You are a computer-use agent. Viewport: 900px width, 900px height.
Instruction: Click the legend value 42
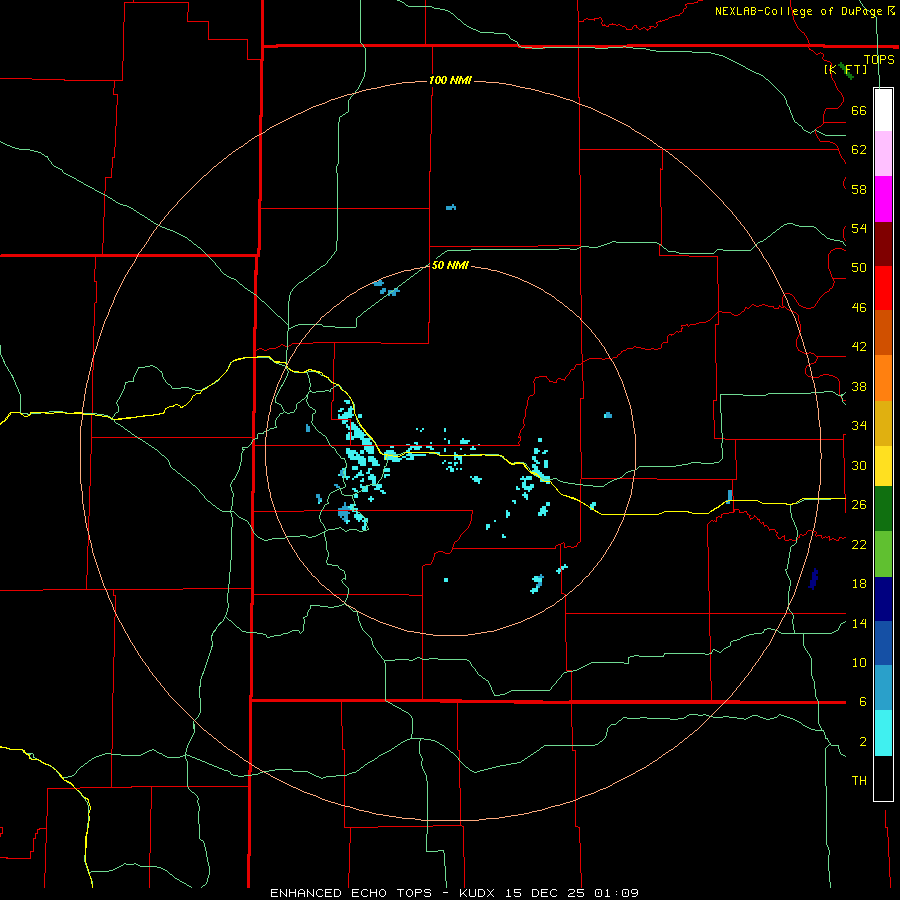click(x=859, y=347)
